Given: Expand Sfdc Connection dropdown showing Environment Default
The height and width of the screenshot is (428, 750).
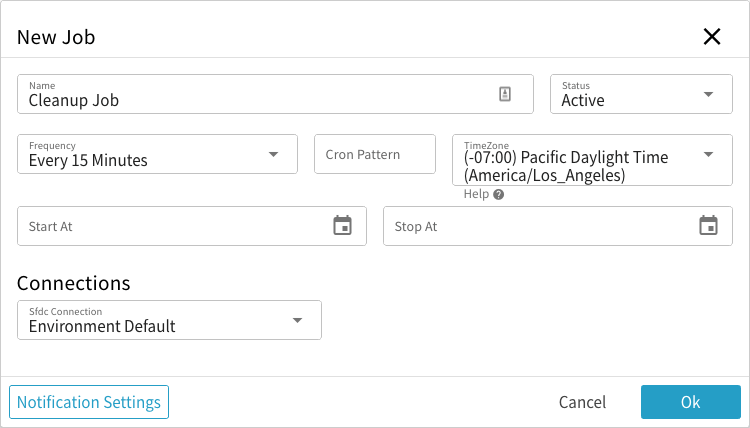Looking at the screenshot, I should click(x=150, y=320).
